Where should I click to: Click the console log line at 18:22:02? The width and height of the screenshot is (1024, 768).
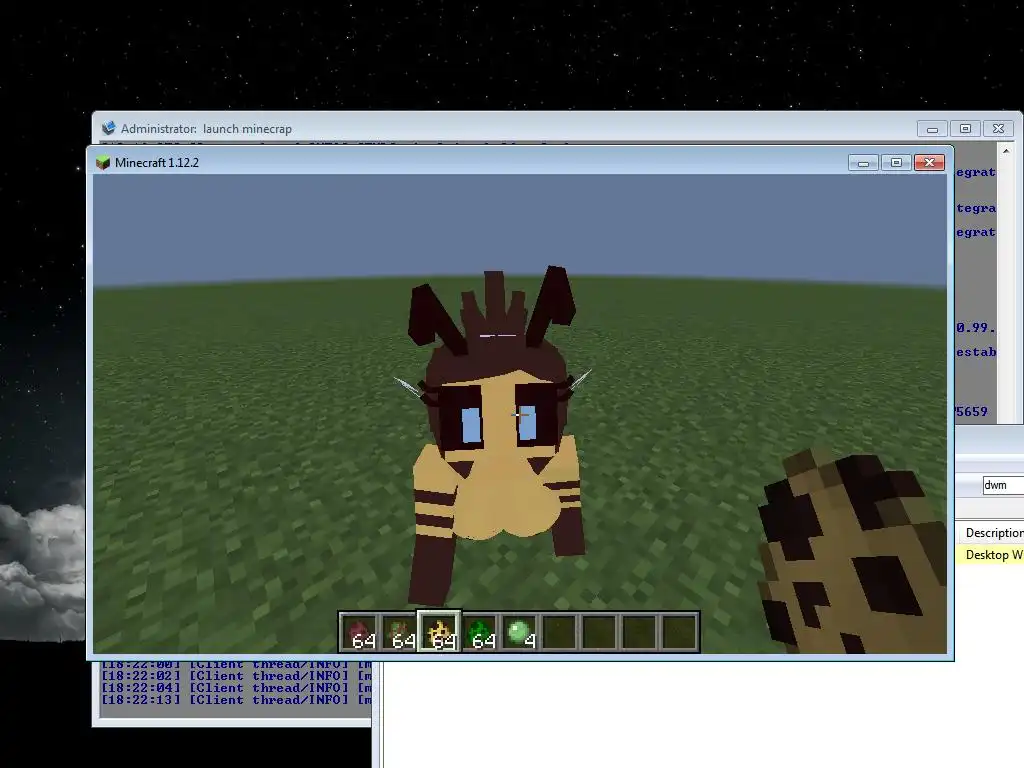coord(236,676)
